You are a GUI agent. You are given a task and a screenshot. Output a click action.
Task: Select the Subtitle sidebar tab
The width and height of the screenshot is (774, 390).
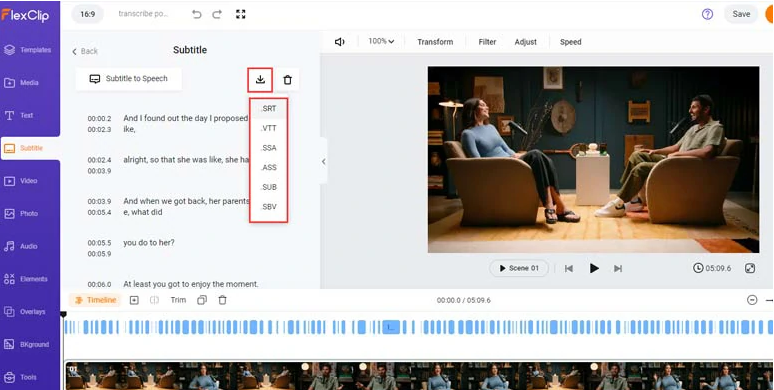30,148
